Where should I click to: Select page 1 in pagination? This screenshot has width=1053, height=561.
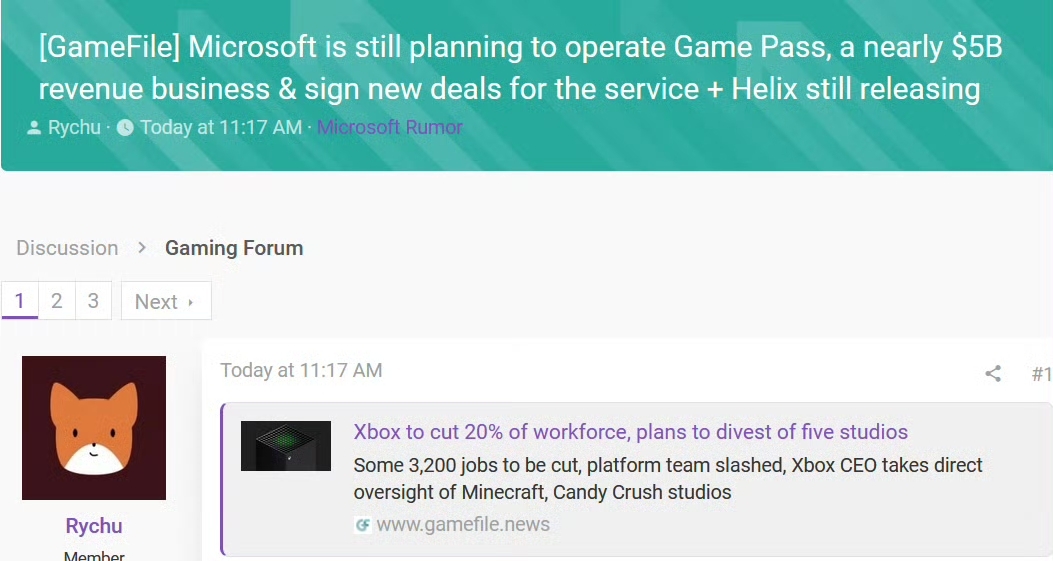[x=19, y=300]
